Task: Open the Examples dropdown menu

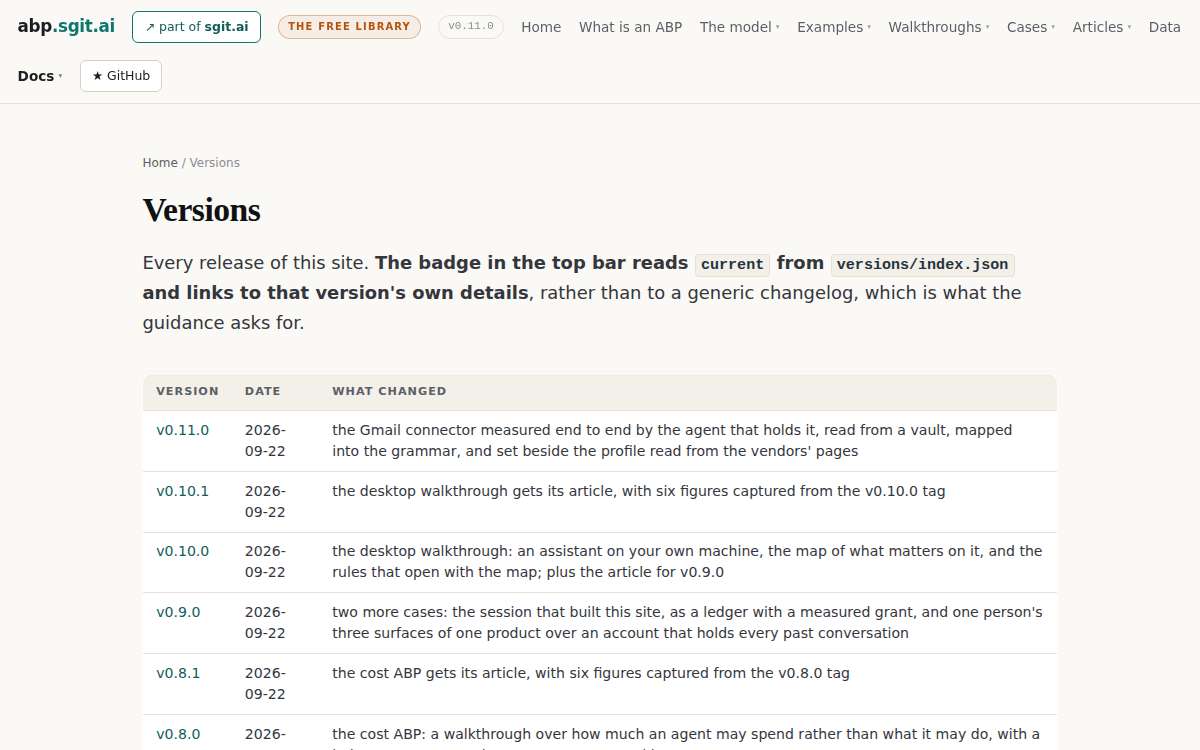Action: [x=834, y=27]
